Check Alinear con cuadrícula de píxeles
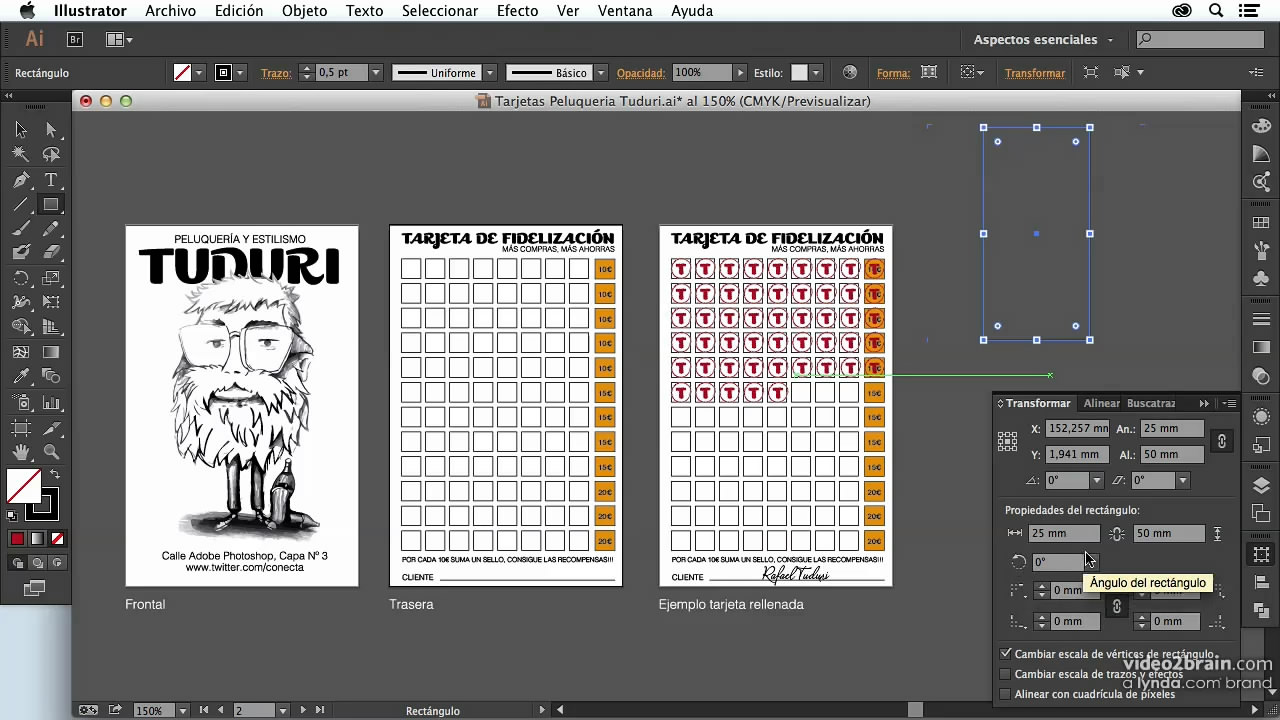This screenshot has height=720, width=1280. [x=1006, y=694]
